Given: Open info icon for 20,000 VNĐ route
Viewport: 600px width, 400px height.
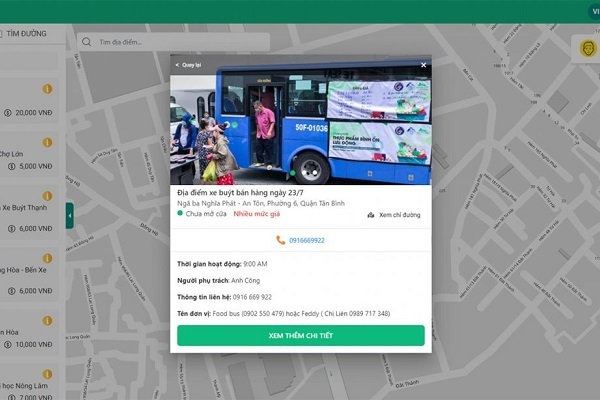Looking at the screenshot, I should pos(47,89).
